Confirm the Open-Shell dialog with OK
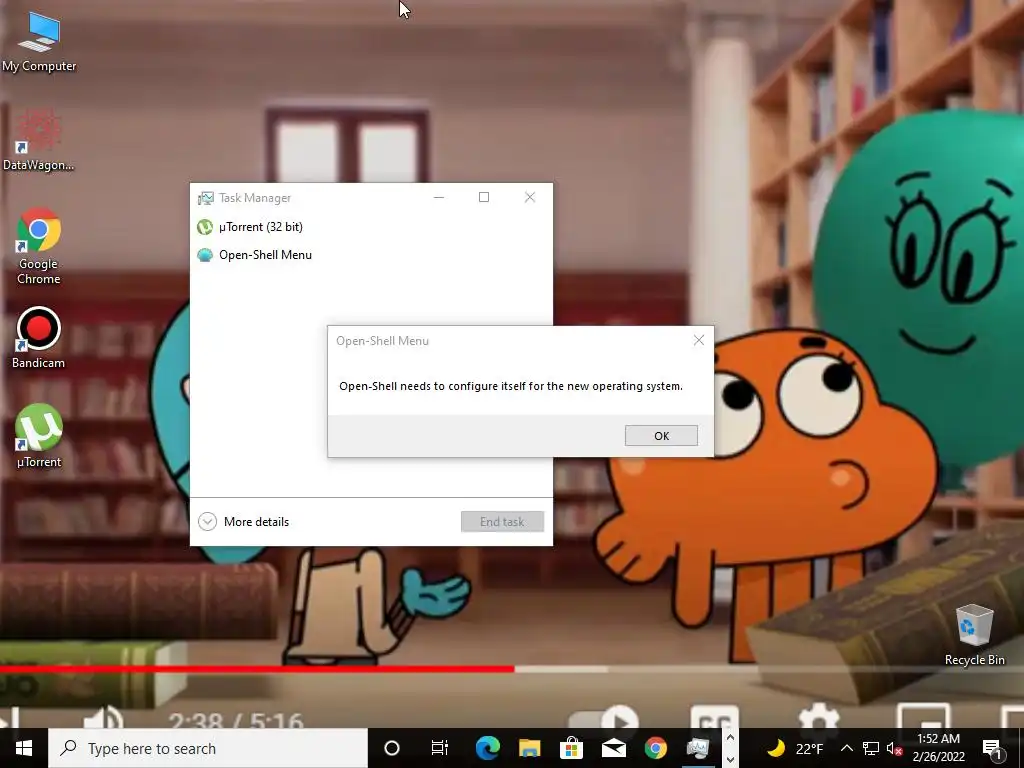Viewport: 1024px width, 768px height. [x=661, y=436]
